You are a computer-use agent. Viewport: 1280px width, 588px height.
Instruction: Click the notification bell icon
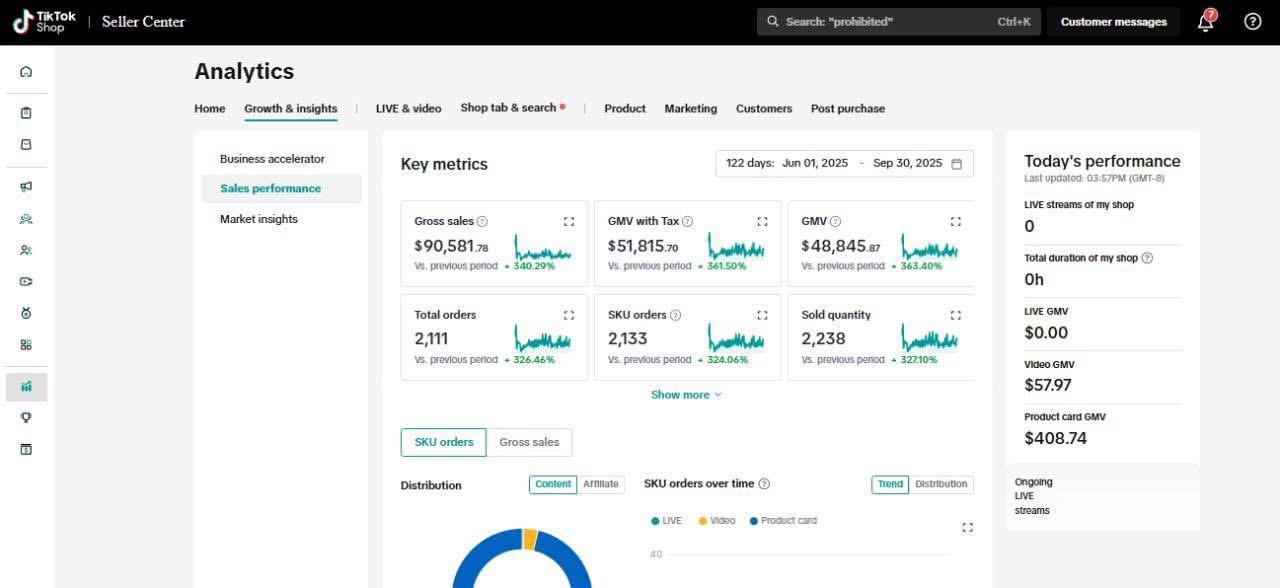(1206, 22)
